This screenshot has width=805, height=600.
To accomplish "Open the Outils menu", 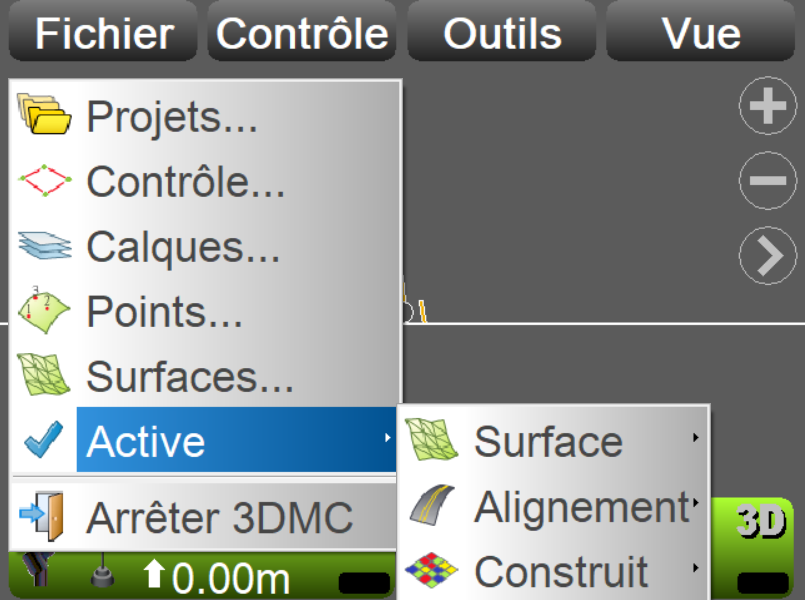I will 502,33.
